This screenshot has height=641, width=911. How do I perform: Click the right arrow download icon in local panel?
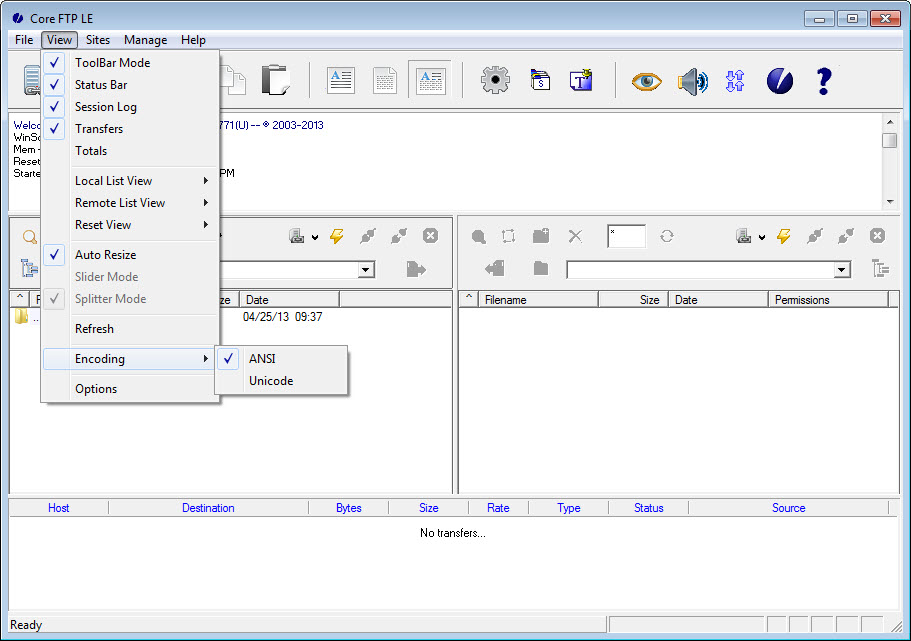(416, 269)
